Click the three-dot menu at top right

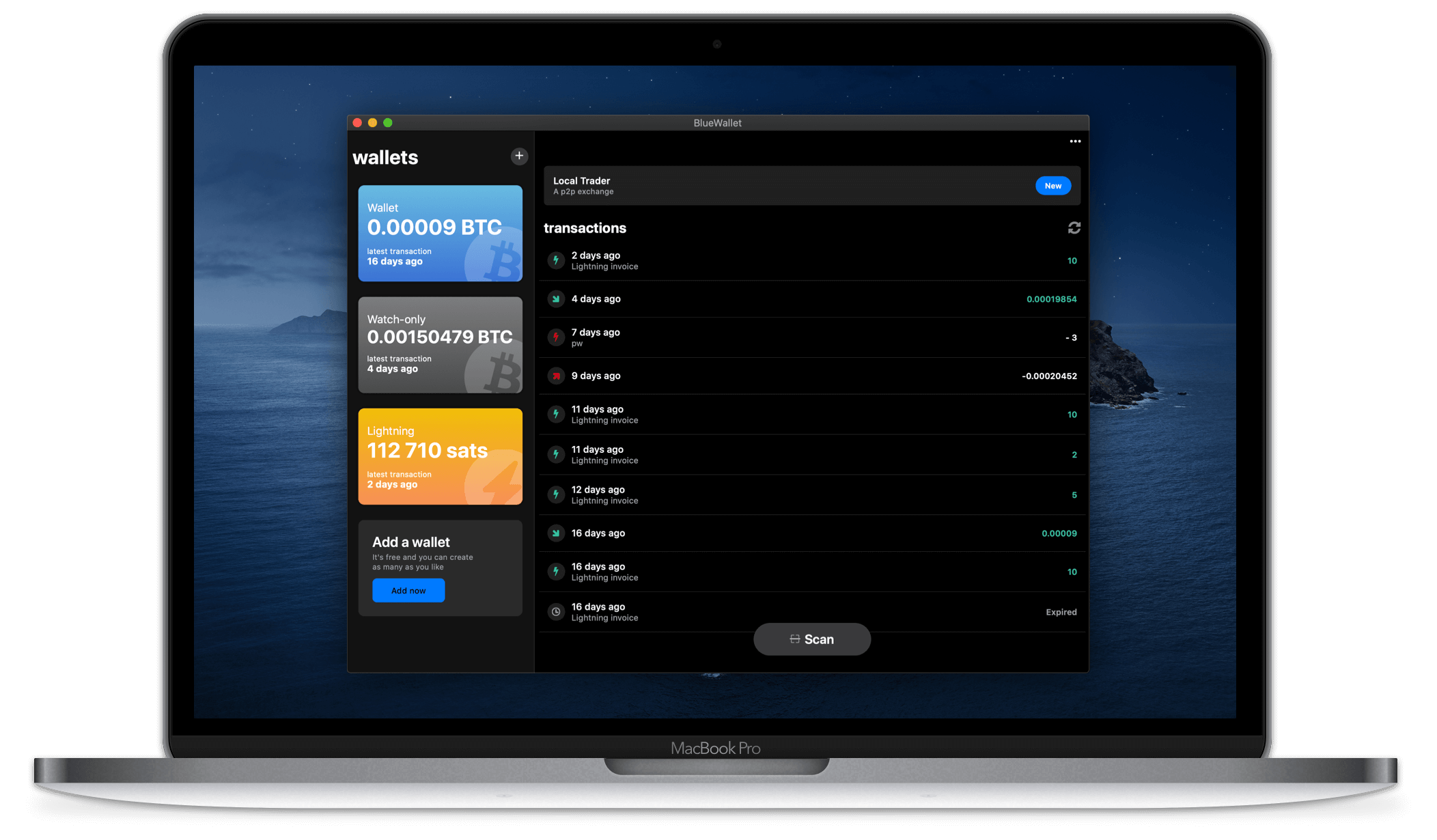point(1075,141)
